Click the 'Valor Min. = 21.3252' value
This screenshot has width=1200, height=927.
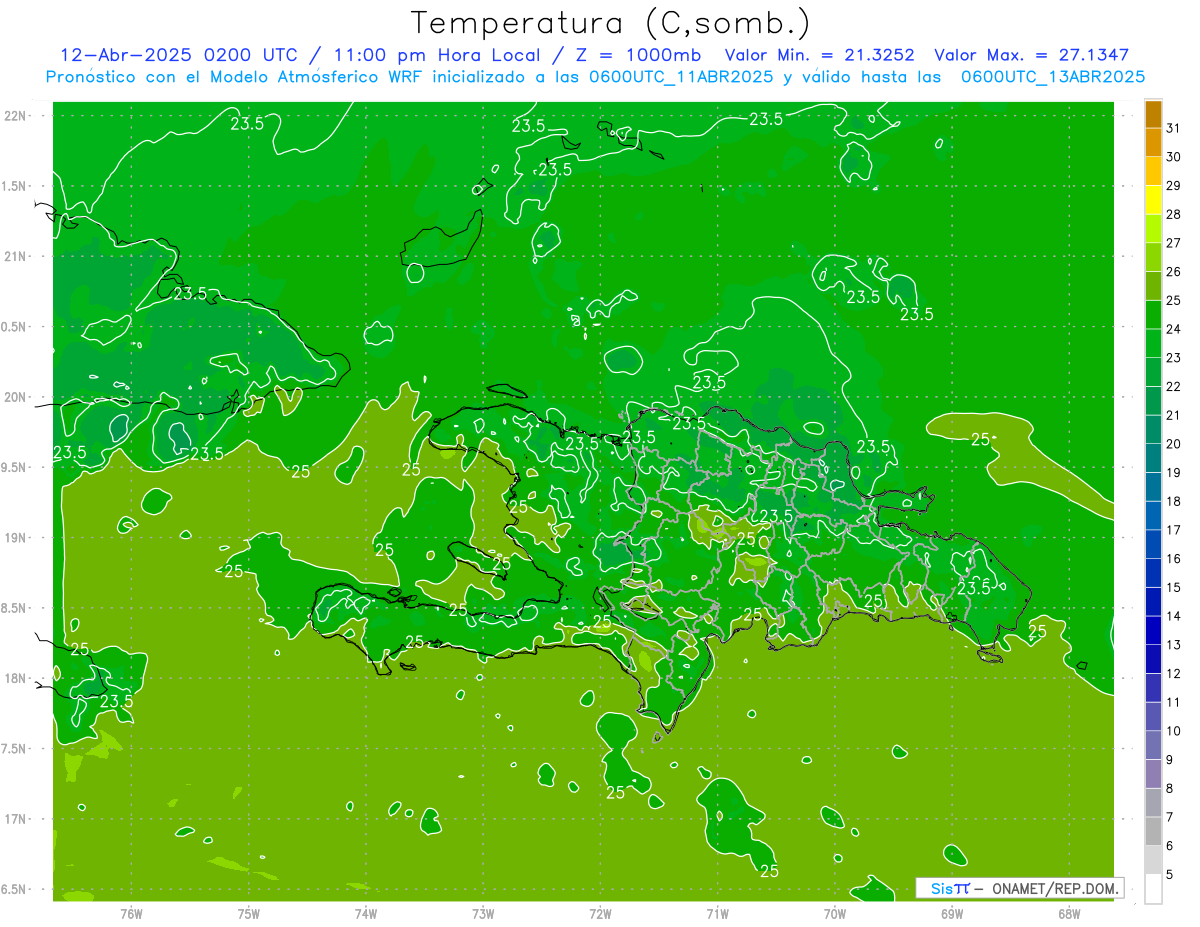819,55
